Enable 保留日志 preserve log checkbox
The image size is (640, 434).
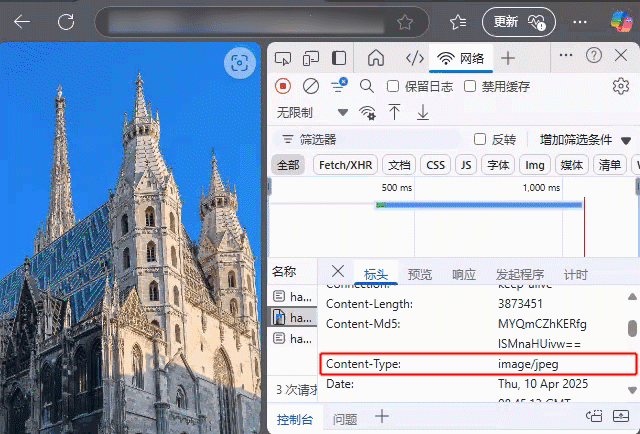393,86
